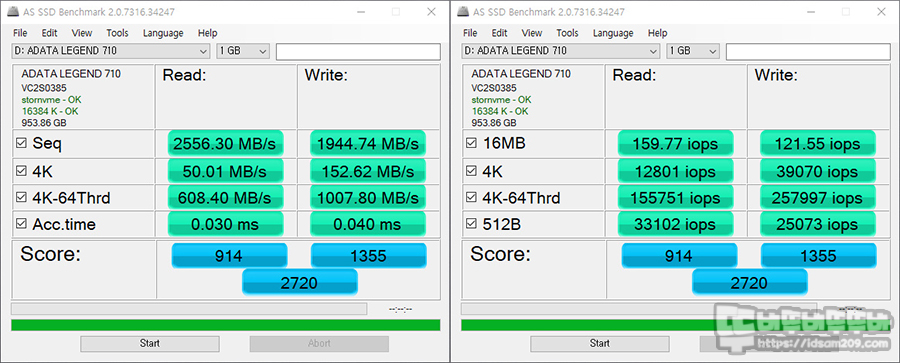900x363 pixels.
Task: Click 512B read result 33102 iops
Action: 676,225
